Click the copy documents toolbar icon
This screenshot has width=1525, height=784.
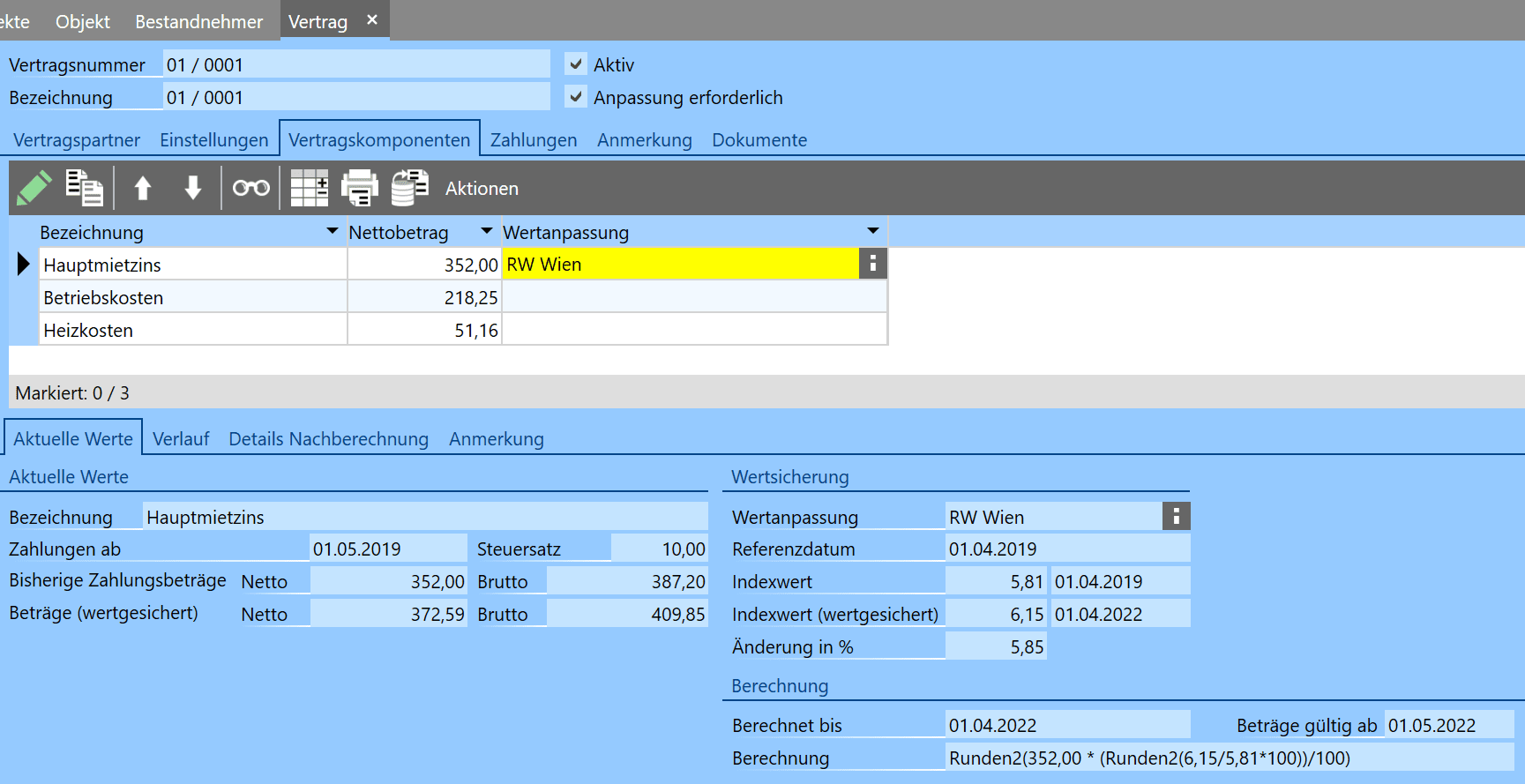[x=85, y=188]
